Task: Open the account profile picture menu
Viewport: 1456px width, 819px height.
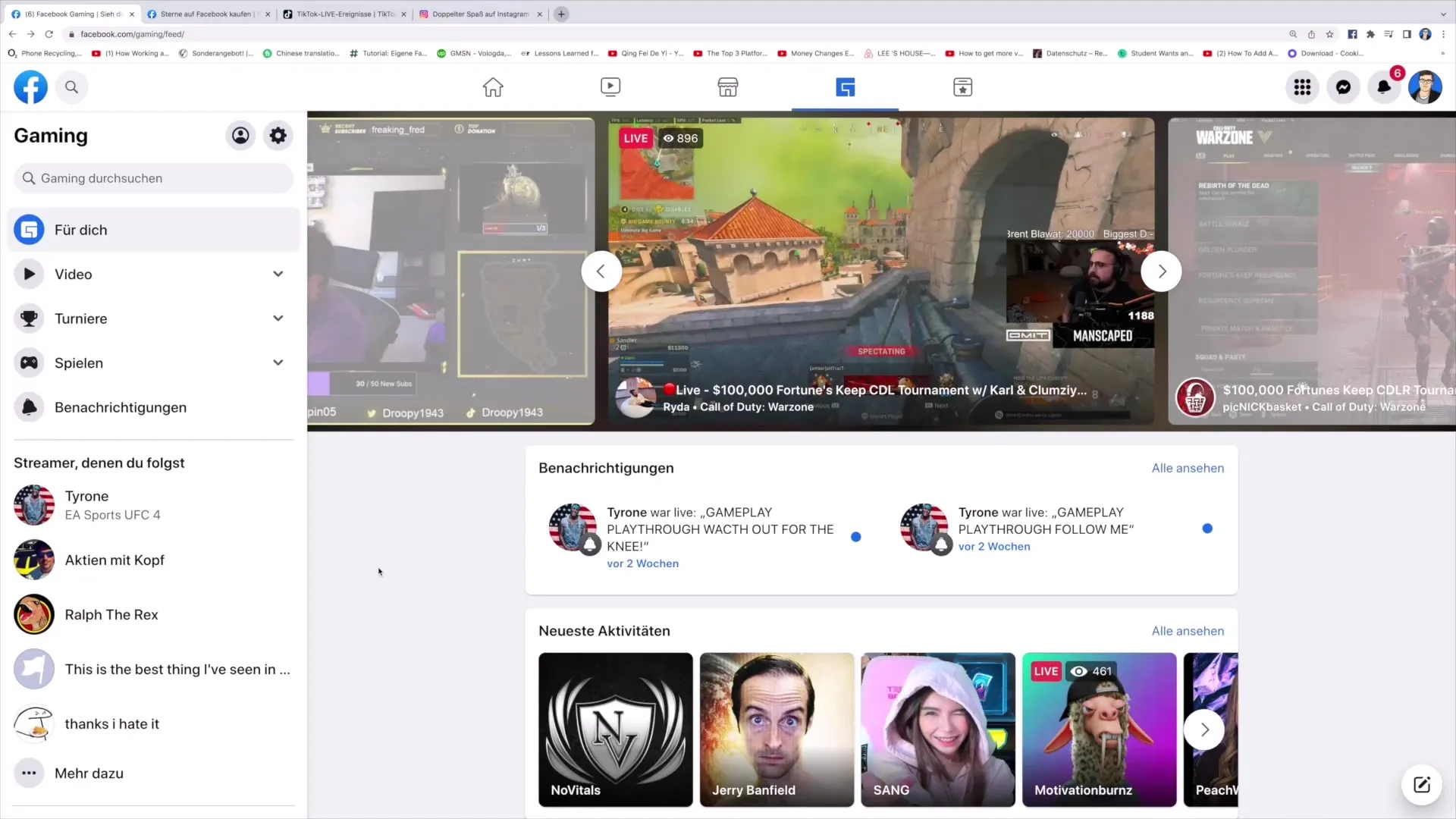Action: tap(1425, 87)
